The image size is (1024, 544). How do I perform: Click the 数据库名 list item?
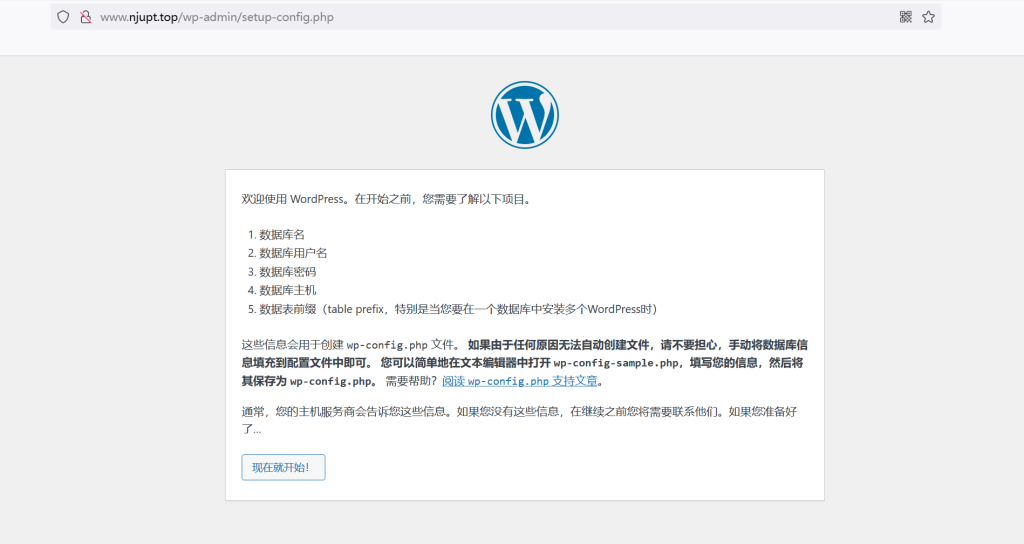click(282, 234)
